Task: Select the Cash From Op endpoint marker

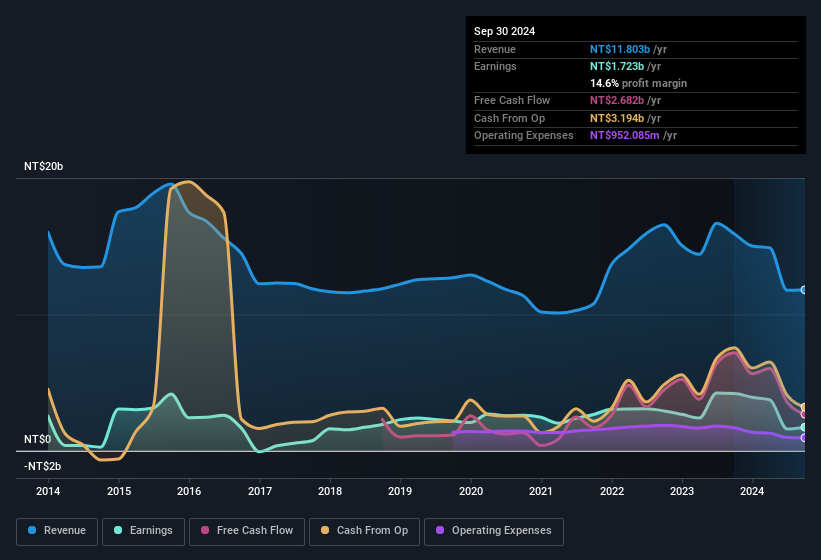Action: pos(804,407)
